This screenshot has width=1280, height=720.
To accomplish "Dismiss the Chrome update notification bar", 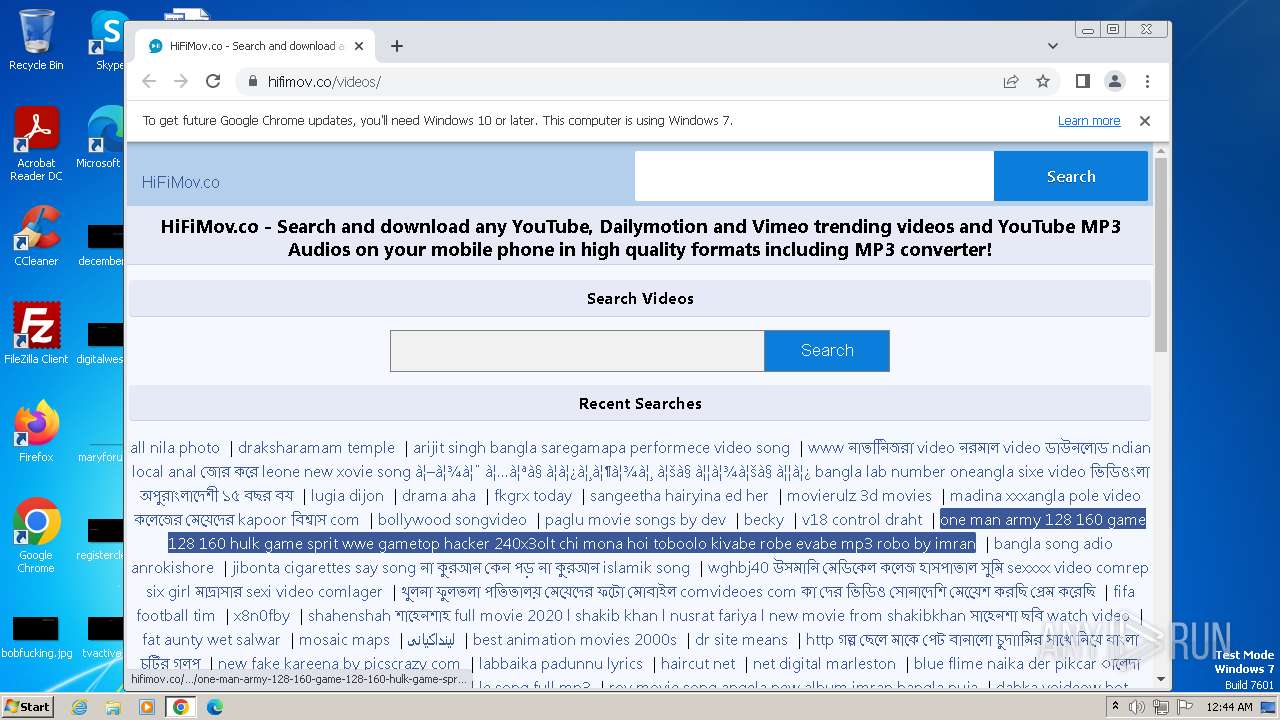I will (1145, 121).
